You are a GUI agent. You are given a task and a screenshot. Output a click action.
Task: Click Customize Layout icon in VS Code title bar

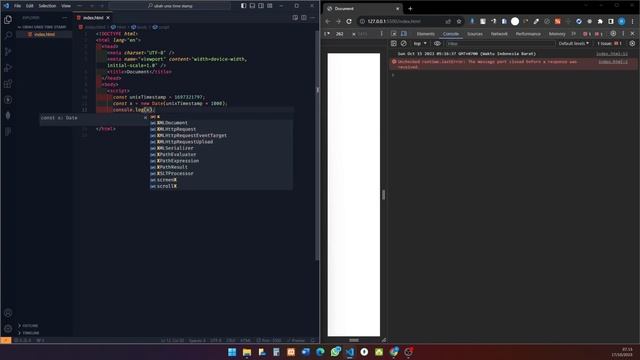[x=270, y=6]
